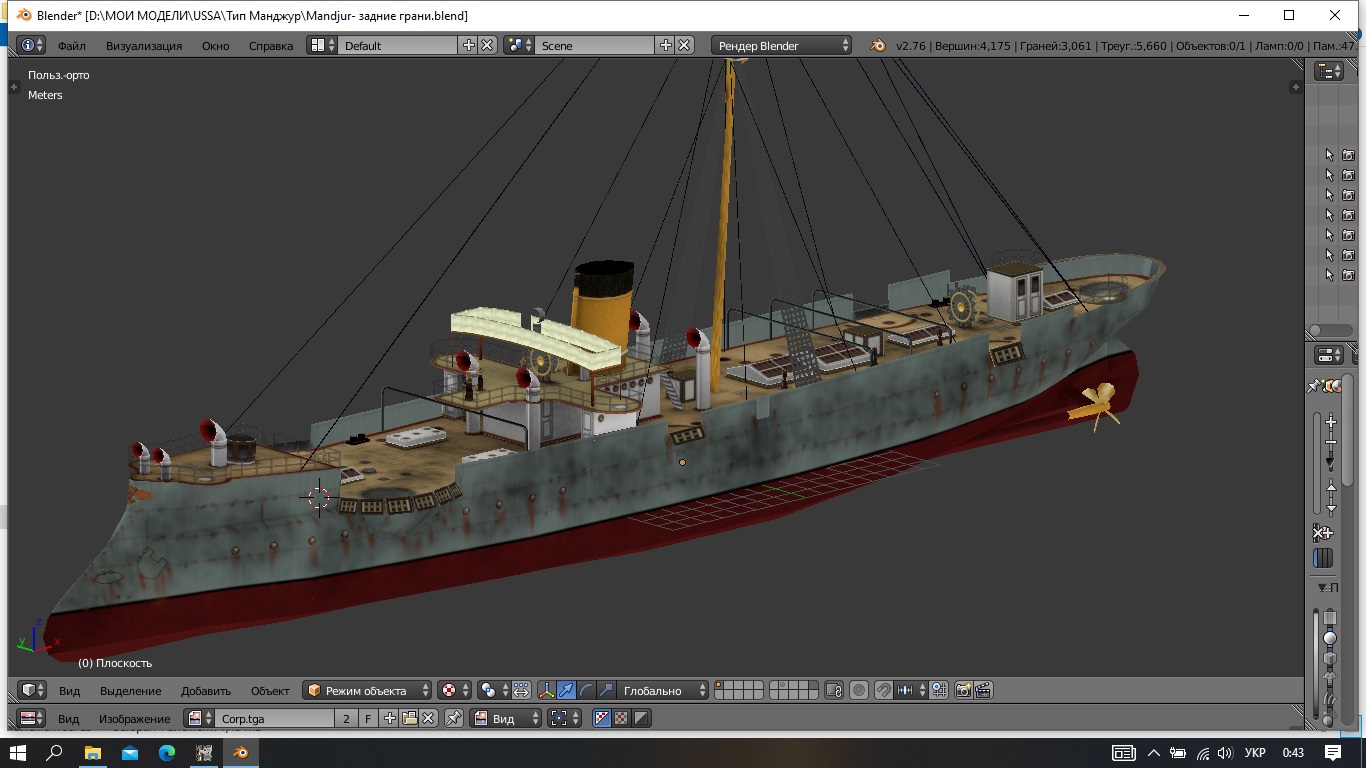Toggle the 3D manipulator axes icon
Viewport: 1366px width, 768px height.
(x=546, y=690)
